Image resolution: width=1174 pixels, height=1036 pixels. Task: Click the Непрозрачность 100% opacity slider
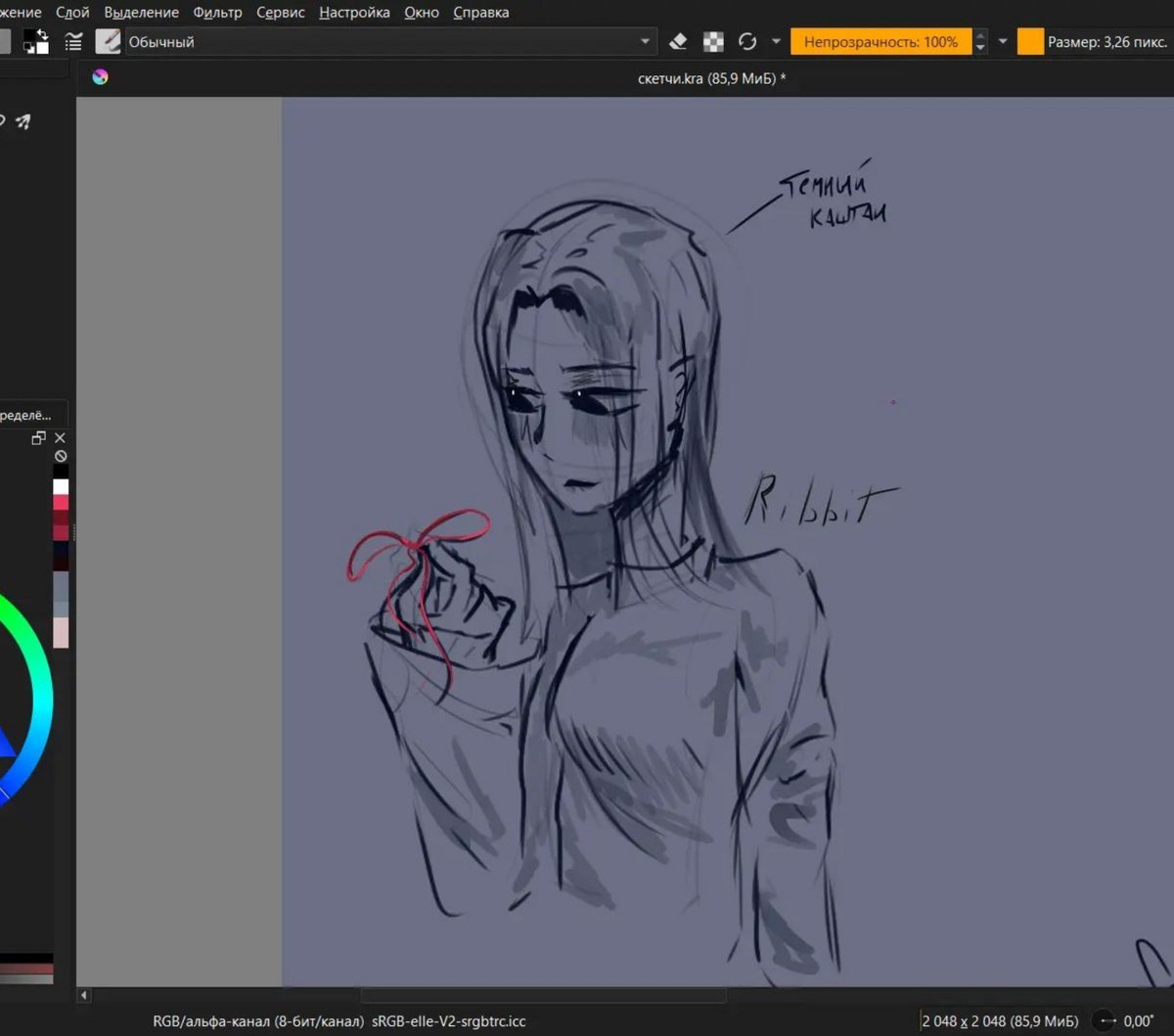880,42
